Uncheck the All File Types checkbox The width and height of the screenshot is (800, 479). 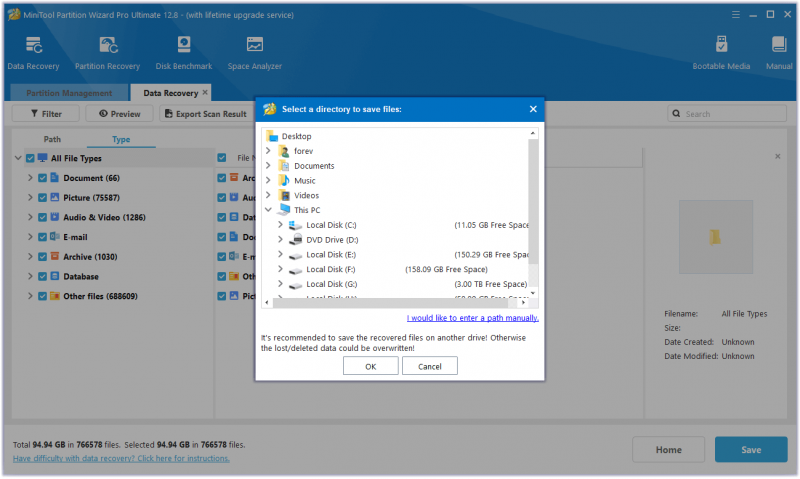click(x=30, y=158)
